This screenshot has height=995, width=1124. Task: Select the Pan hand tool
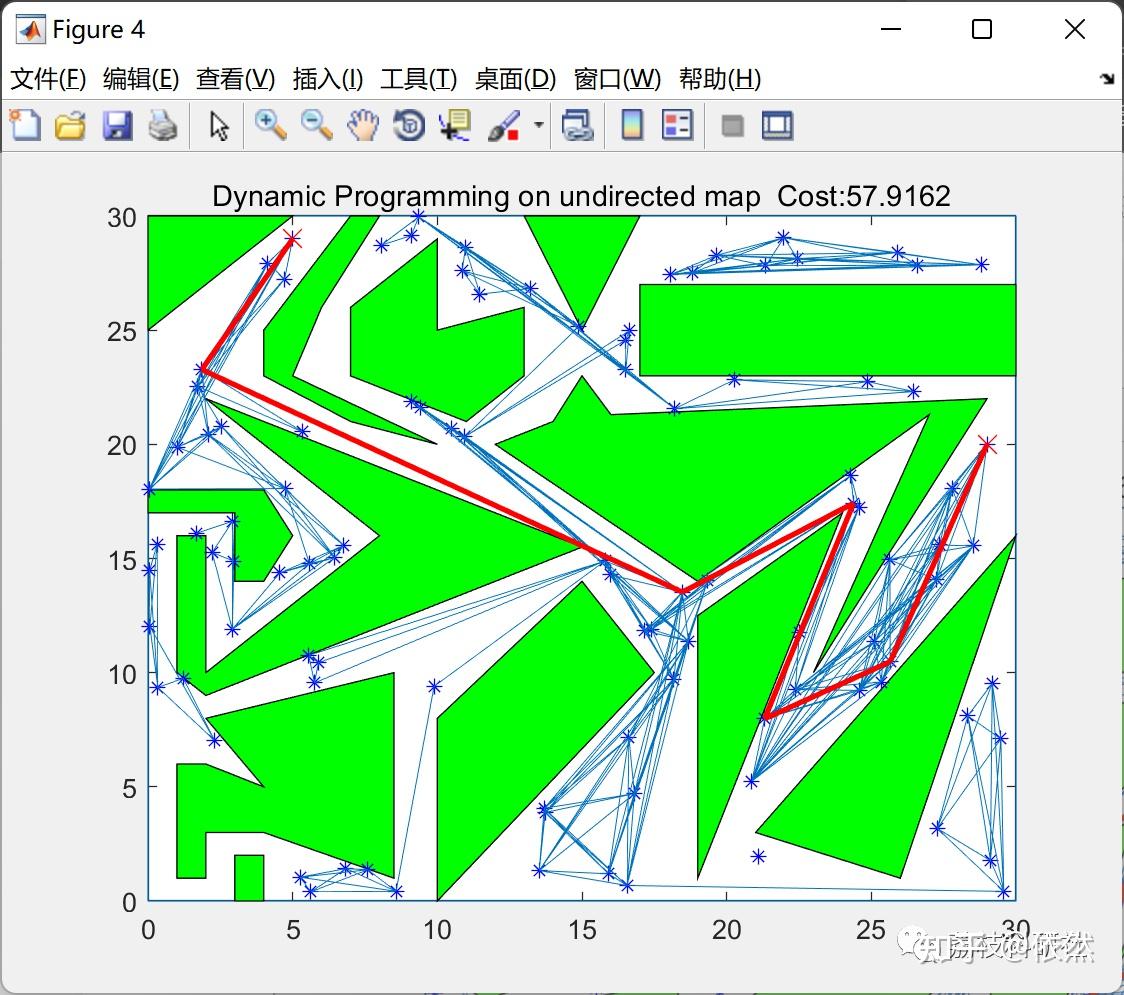tap(363, 126)
